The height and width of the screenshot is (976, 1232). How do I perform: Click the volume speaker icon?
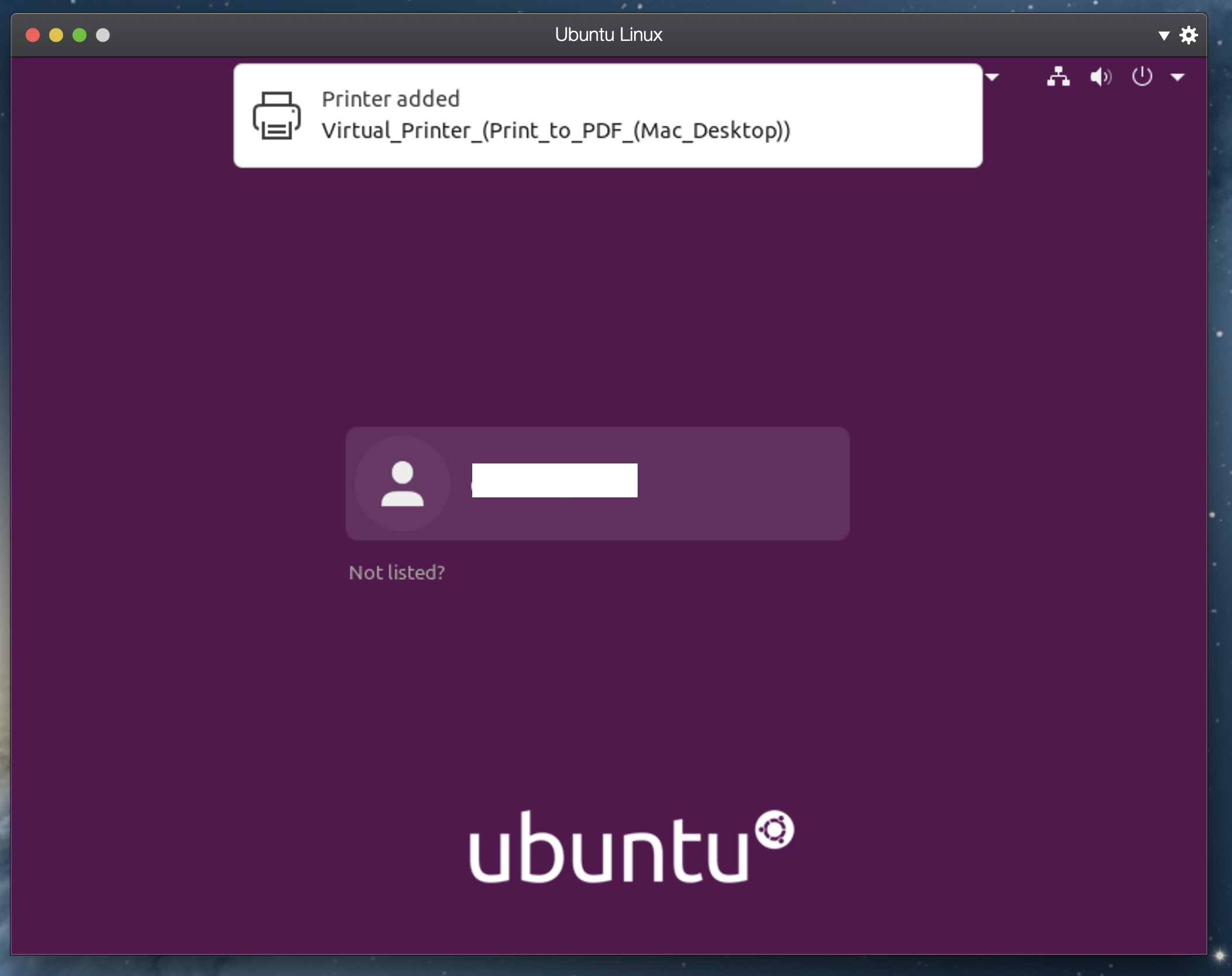(1101, 77)
